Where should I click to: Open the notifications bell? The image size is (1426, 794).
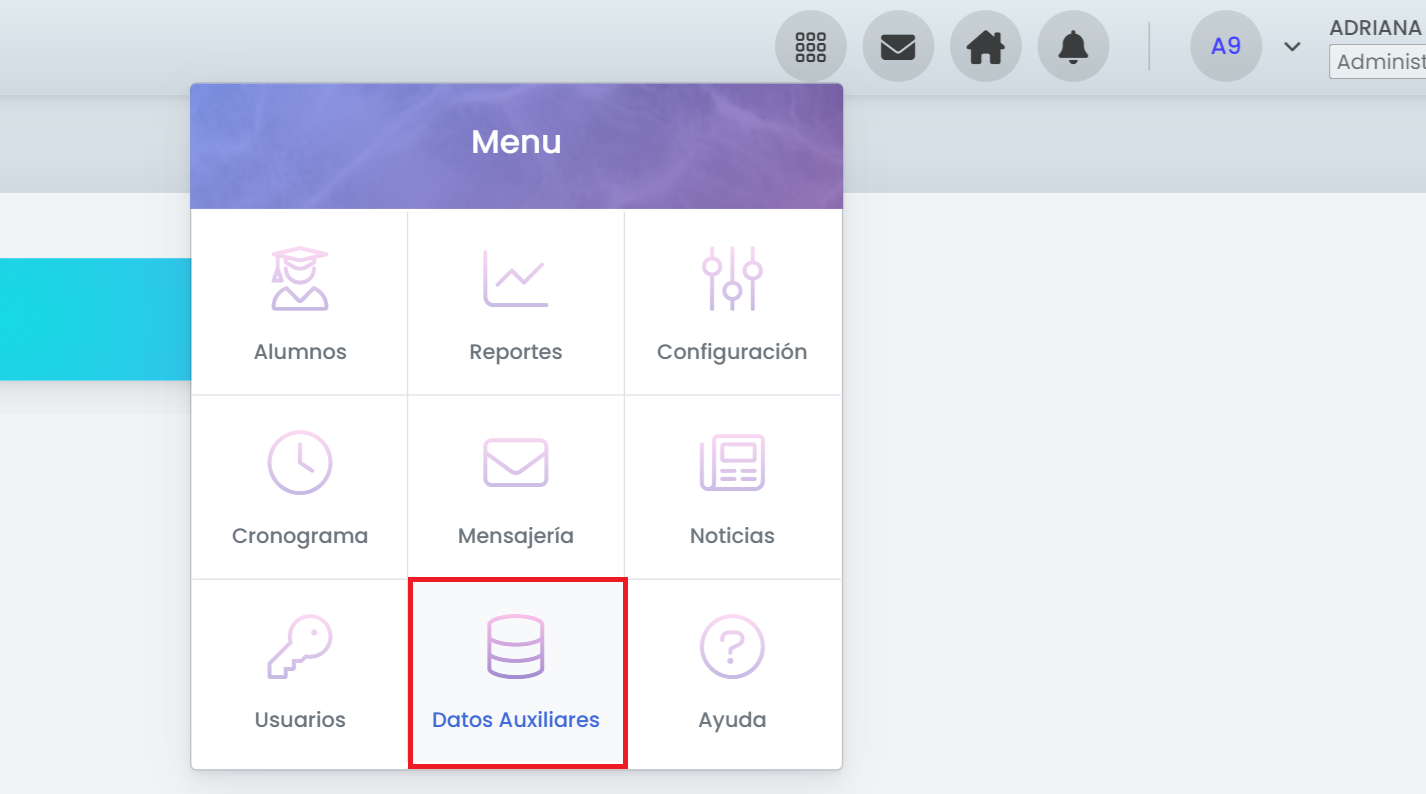coord(1073,47)
